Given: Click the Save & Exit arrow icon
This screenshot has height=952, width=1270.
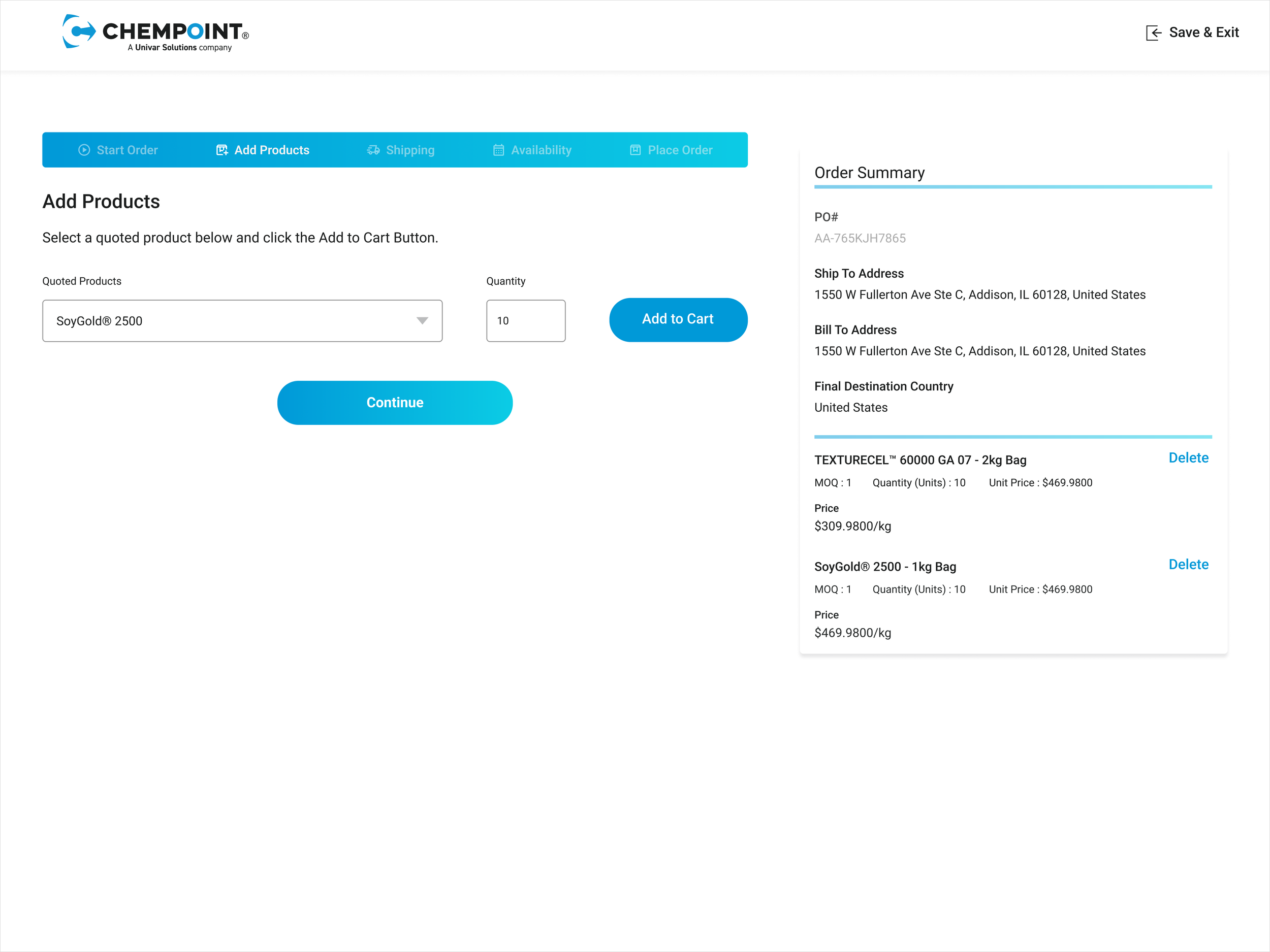Looking at the screenshot, I should pos(1154,32).
